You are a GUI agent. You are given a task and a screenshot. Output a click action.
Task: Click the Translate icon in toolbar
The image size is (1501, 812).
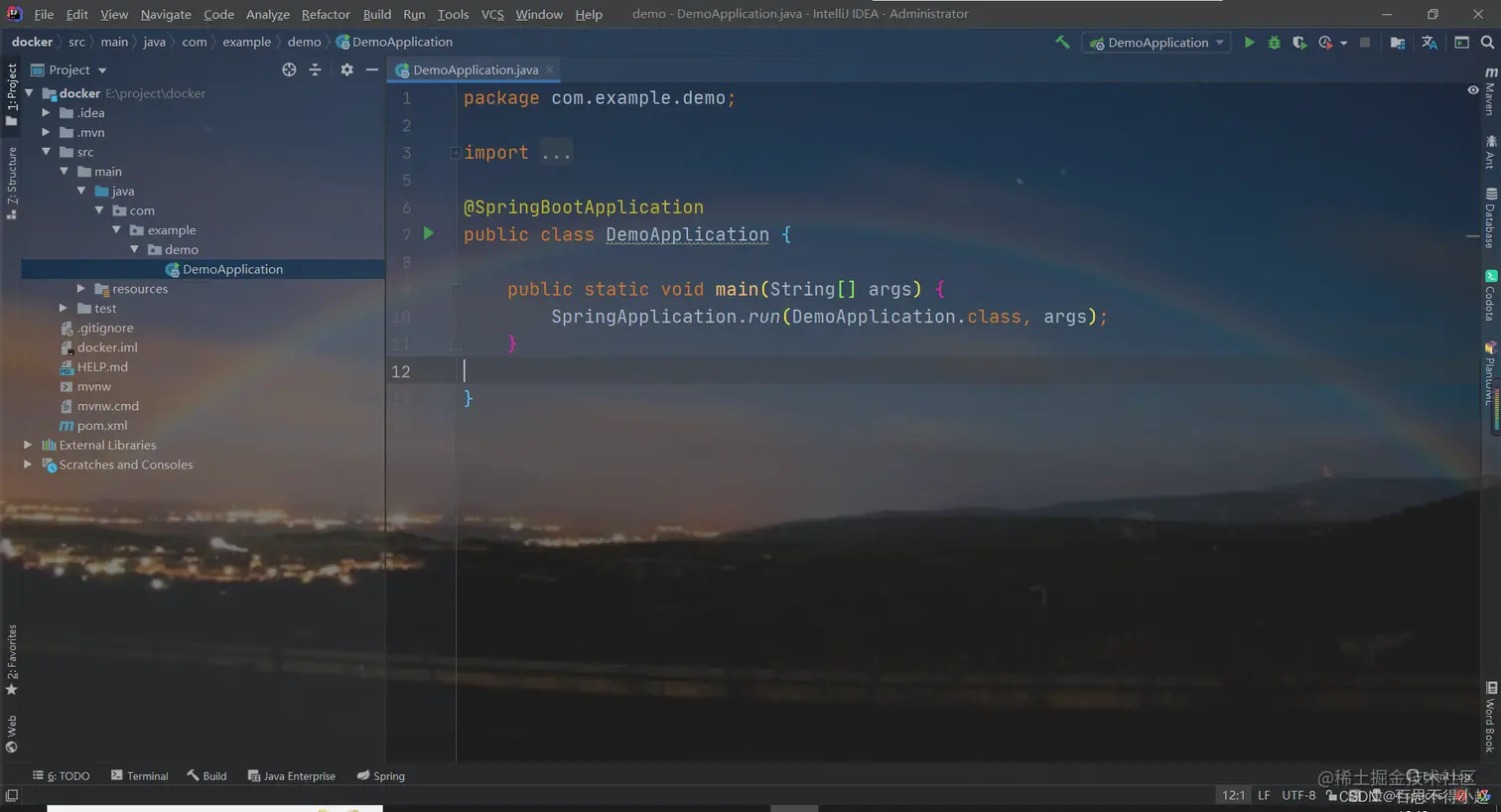tap(1430, 43)
